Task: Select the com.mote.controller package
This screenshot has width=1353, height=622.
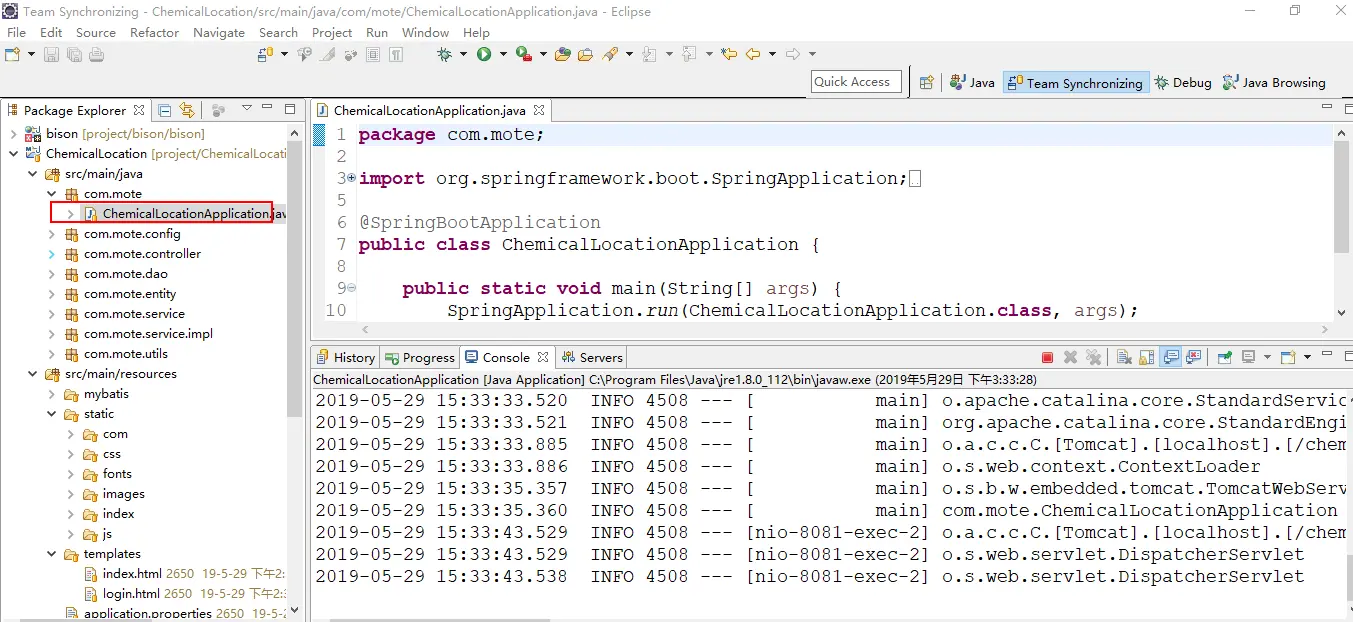Action: [142, 254]
